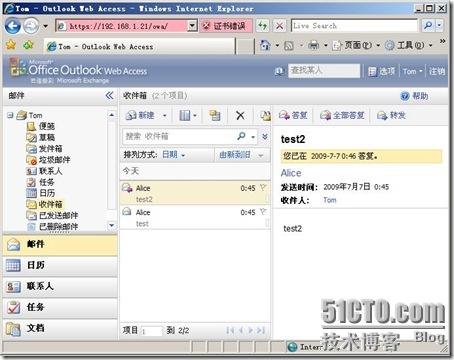Screen dimensions: 454x360
Task: Print the page using the printer icon
Action: pyautogui.click(x=313, y=45)
